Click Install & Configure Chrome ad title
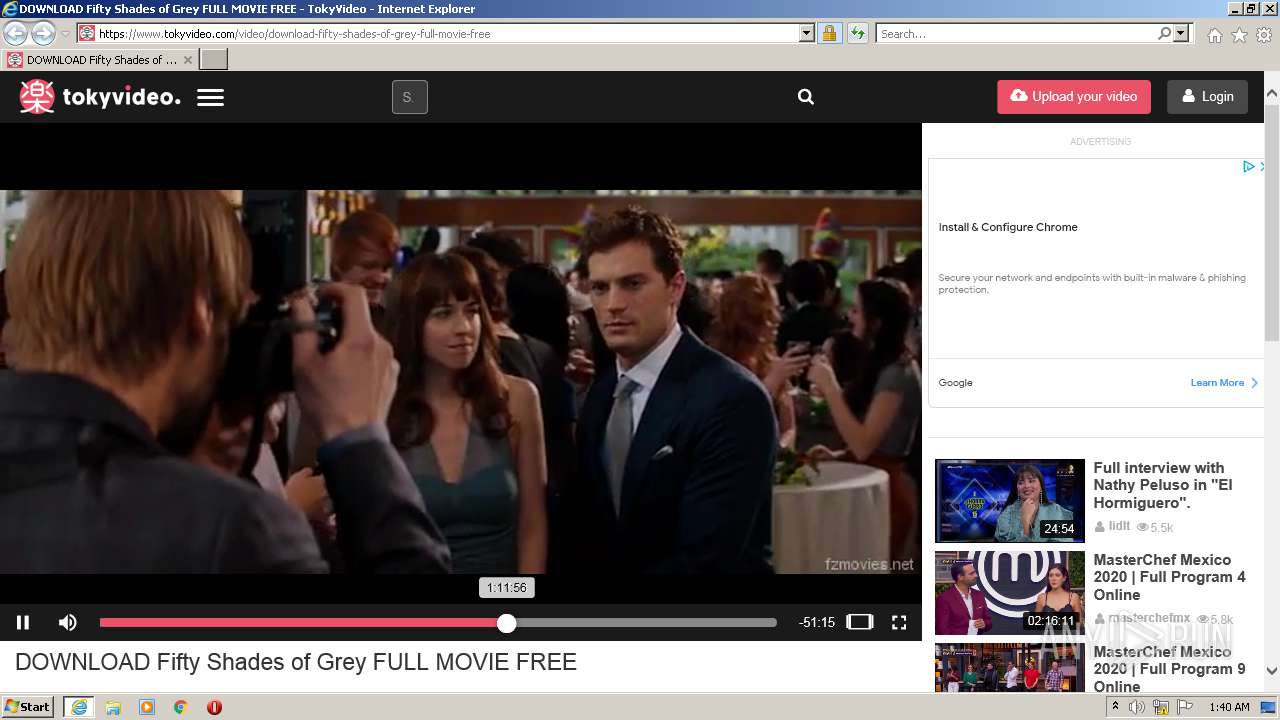The height and width of the screenshot is (720, 1280). tap(1008, 227)
